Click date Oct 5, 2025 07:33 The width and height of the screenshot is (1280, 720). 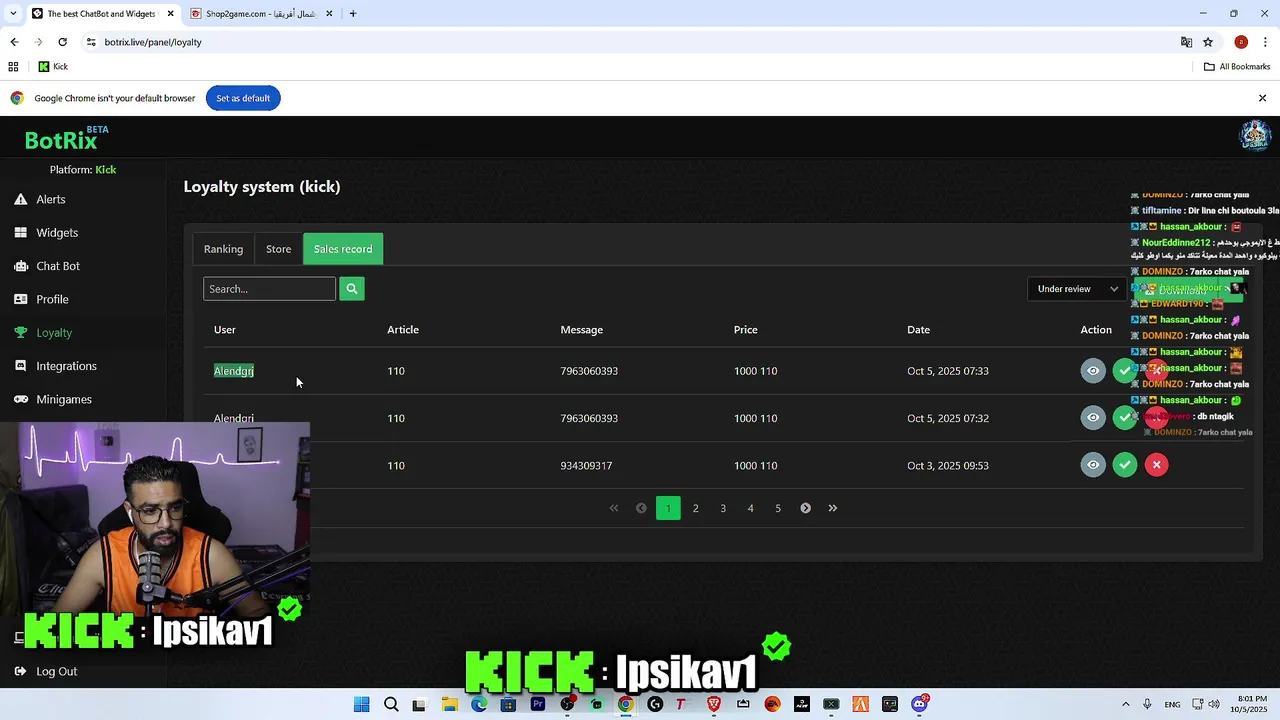coord(947,371)
